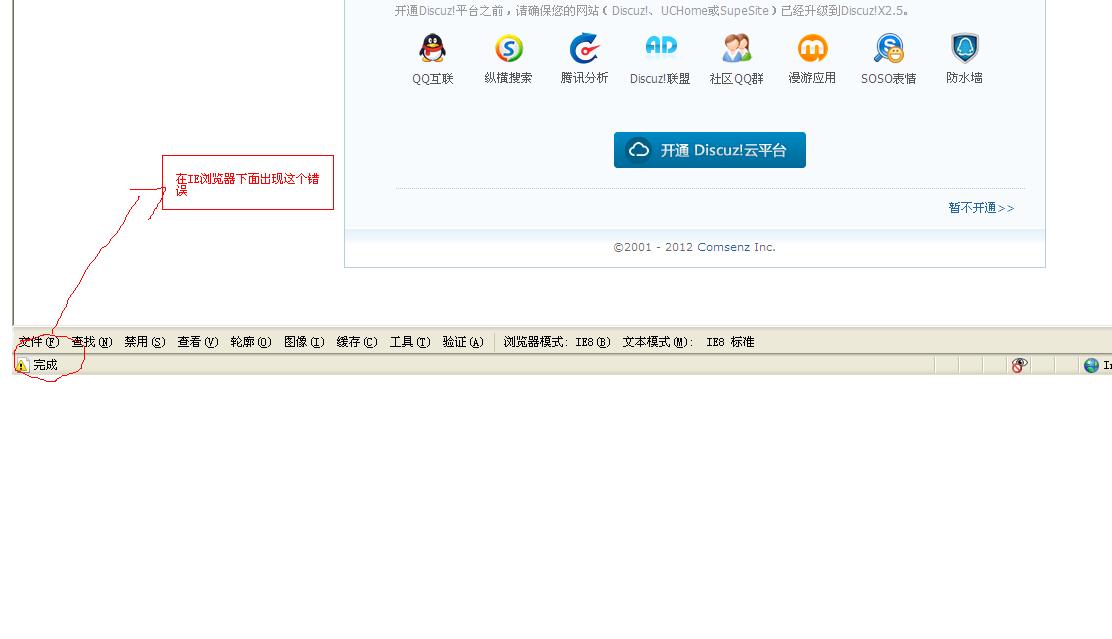Open the 漫游应用 orange icon
This screenshot has height=639, width=1112.
pos(813,48)
